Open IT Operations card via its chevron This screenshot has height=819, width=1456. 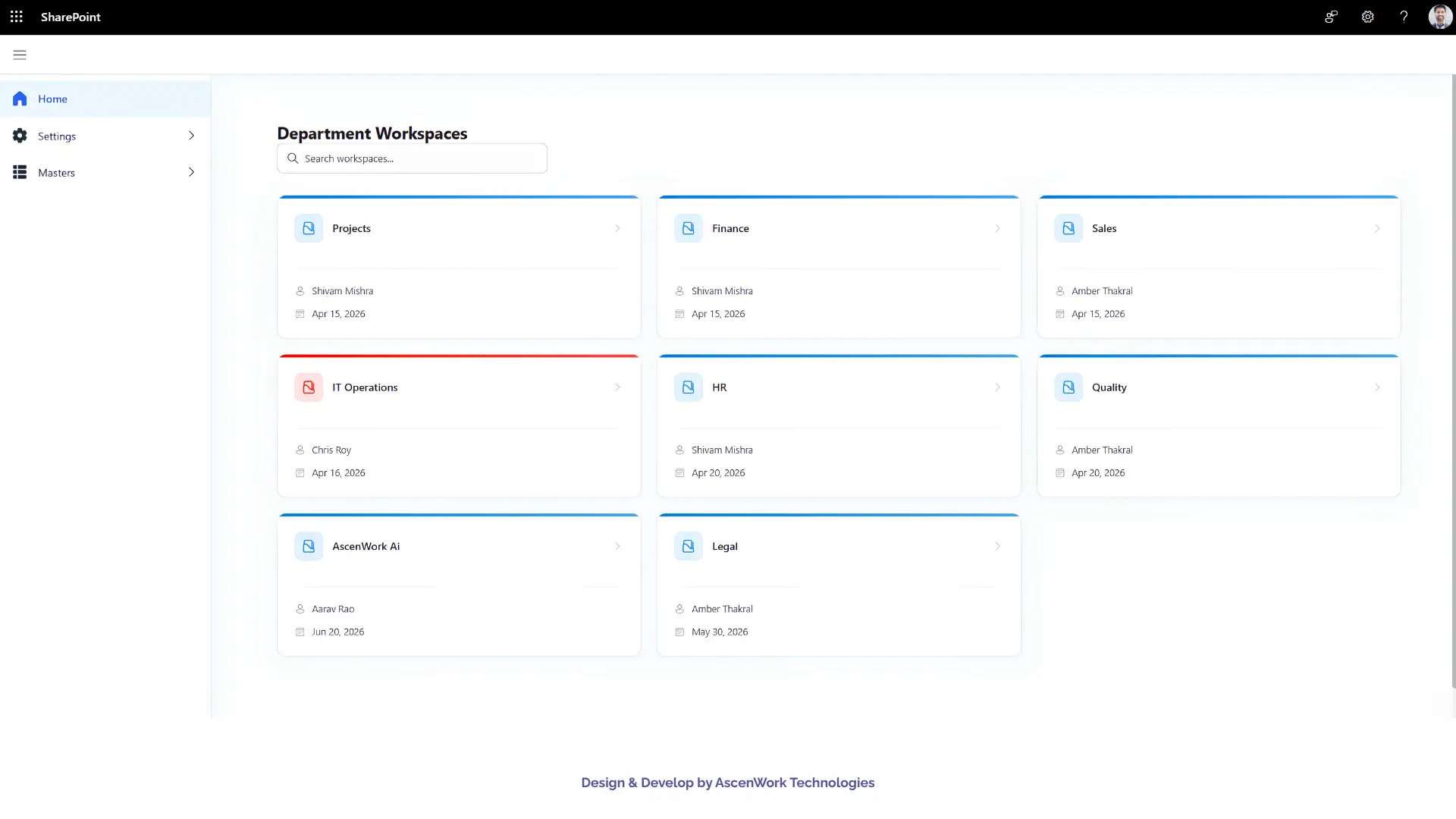[x=618, y=388]
